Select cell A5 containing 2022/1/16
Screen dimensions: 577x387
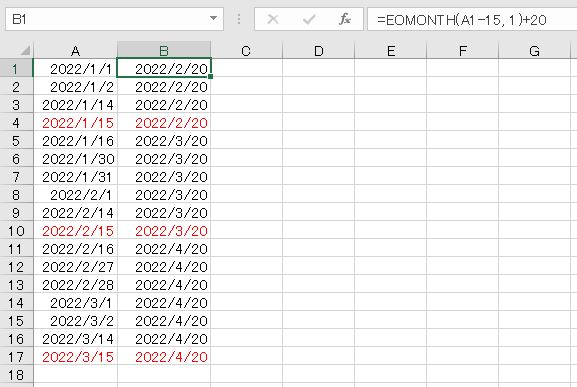point(75,140)
